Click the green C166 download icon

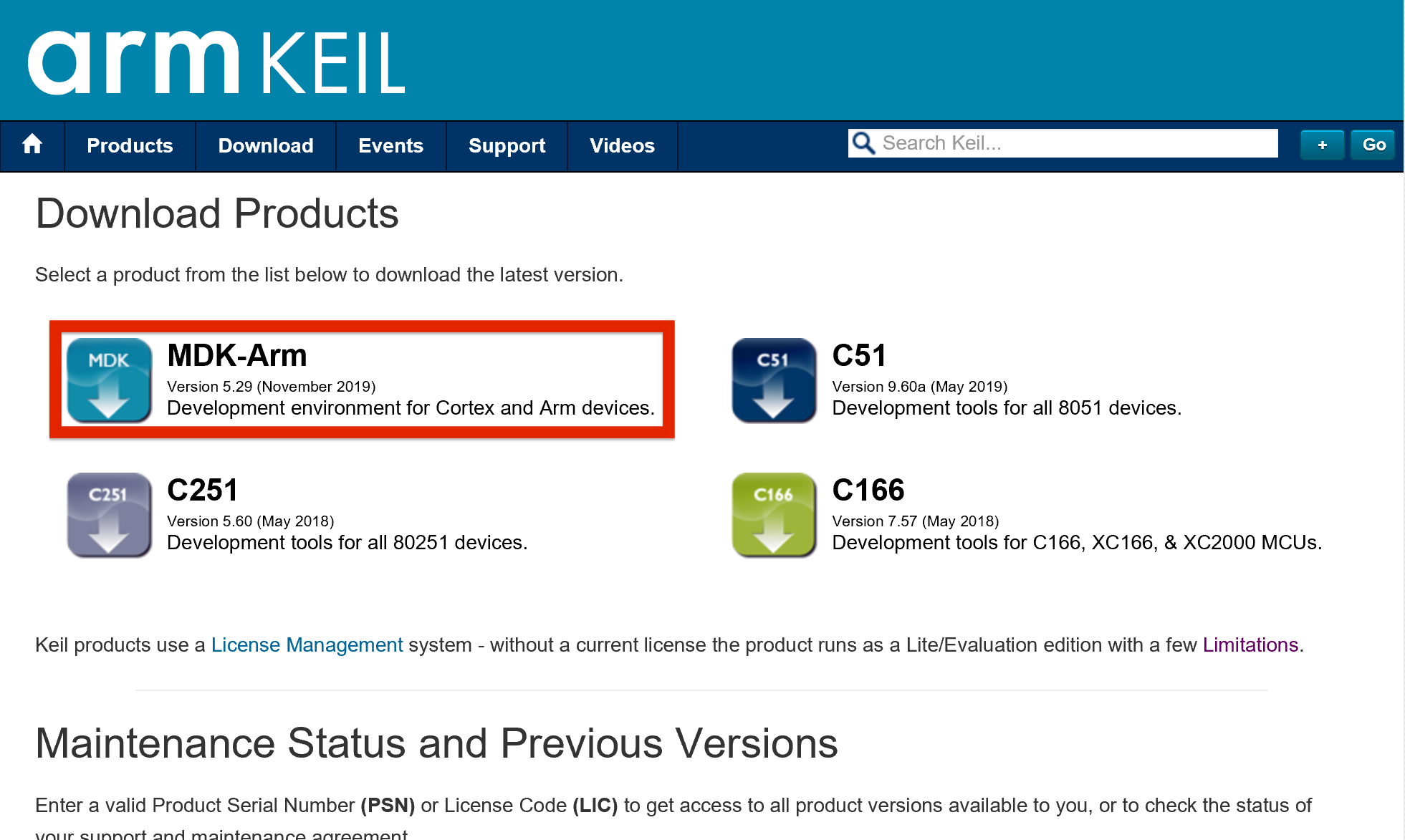point(774,514)
